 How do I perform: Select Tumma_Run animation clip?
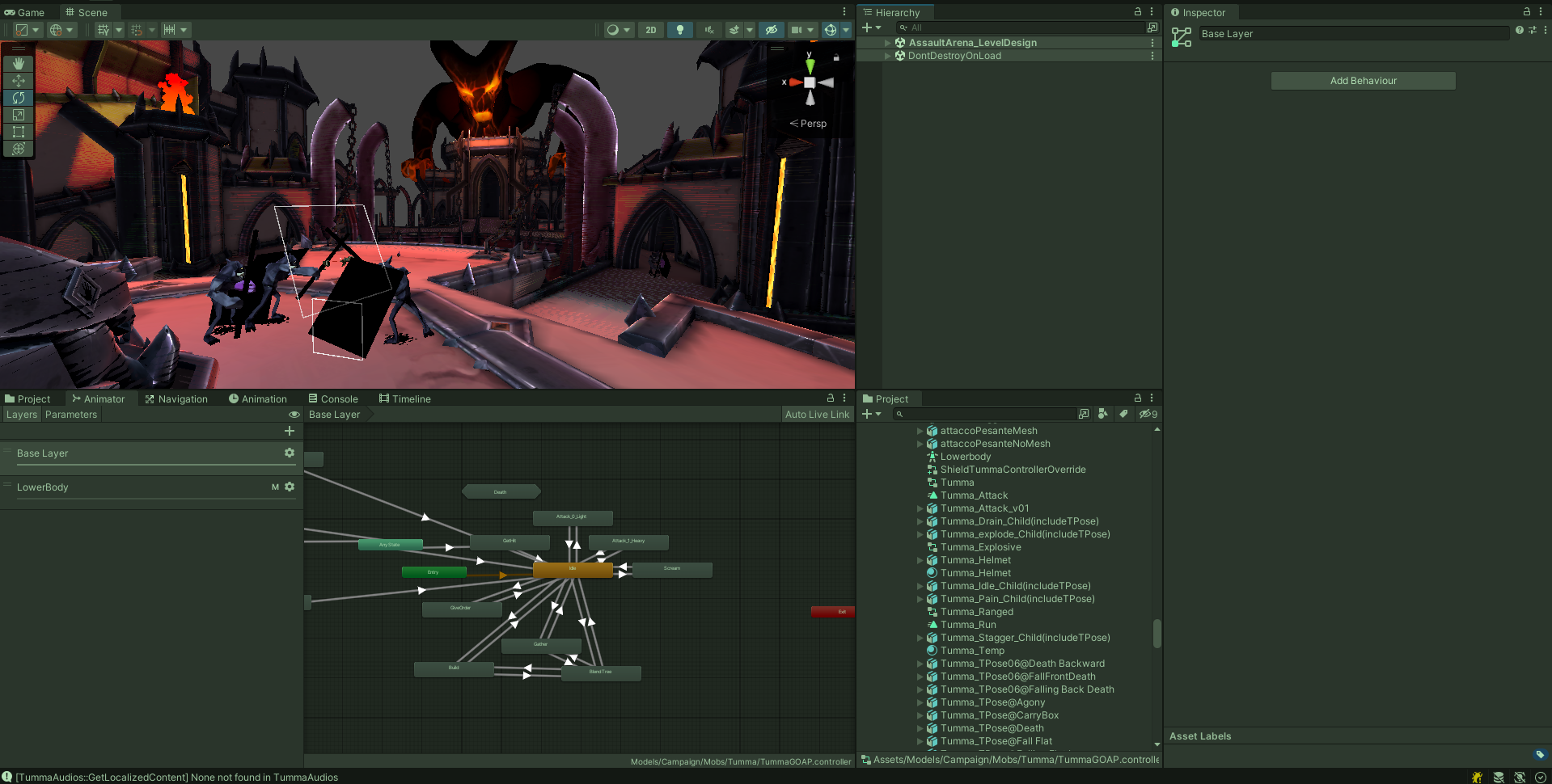click(x=968, y=625)
